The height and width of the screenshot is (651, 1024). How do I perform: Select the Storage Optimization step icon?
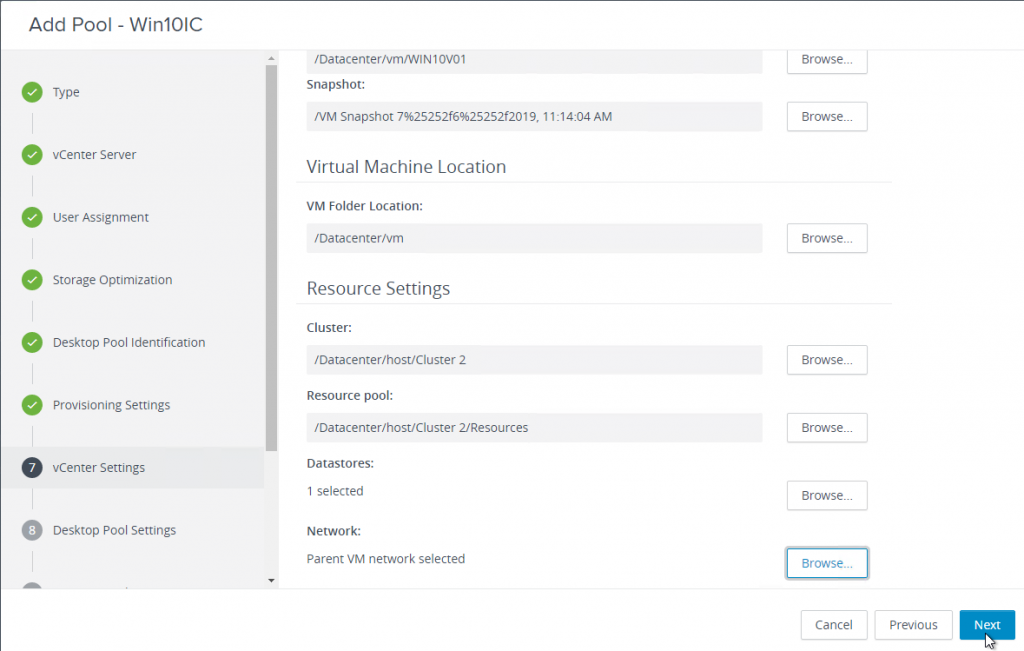click(x=31, y=279)
